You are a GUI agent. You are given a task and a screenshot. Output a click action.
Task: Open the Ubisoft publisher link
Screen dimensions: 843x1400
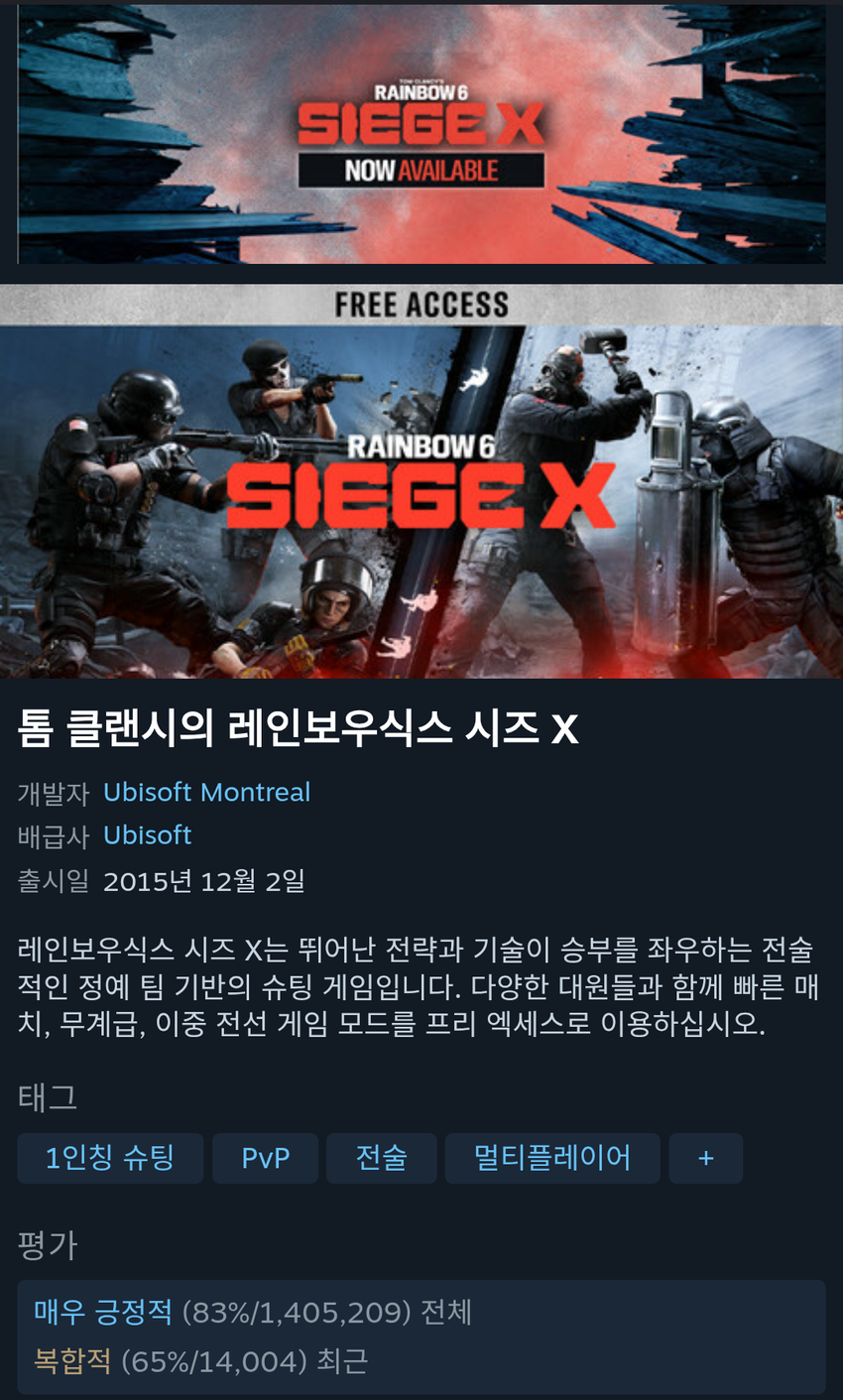[147, 834]
